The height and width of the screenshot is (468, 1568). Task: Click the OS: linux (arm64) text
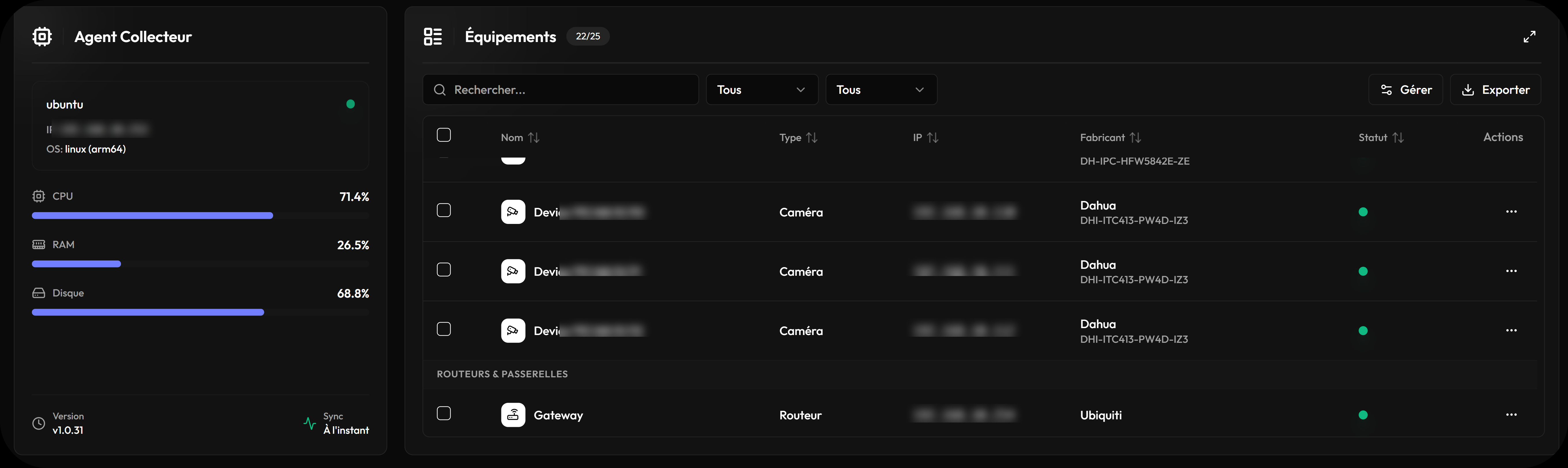click(86, 149)
